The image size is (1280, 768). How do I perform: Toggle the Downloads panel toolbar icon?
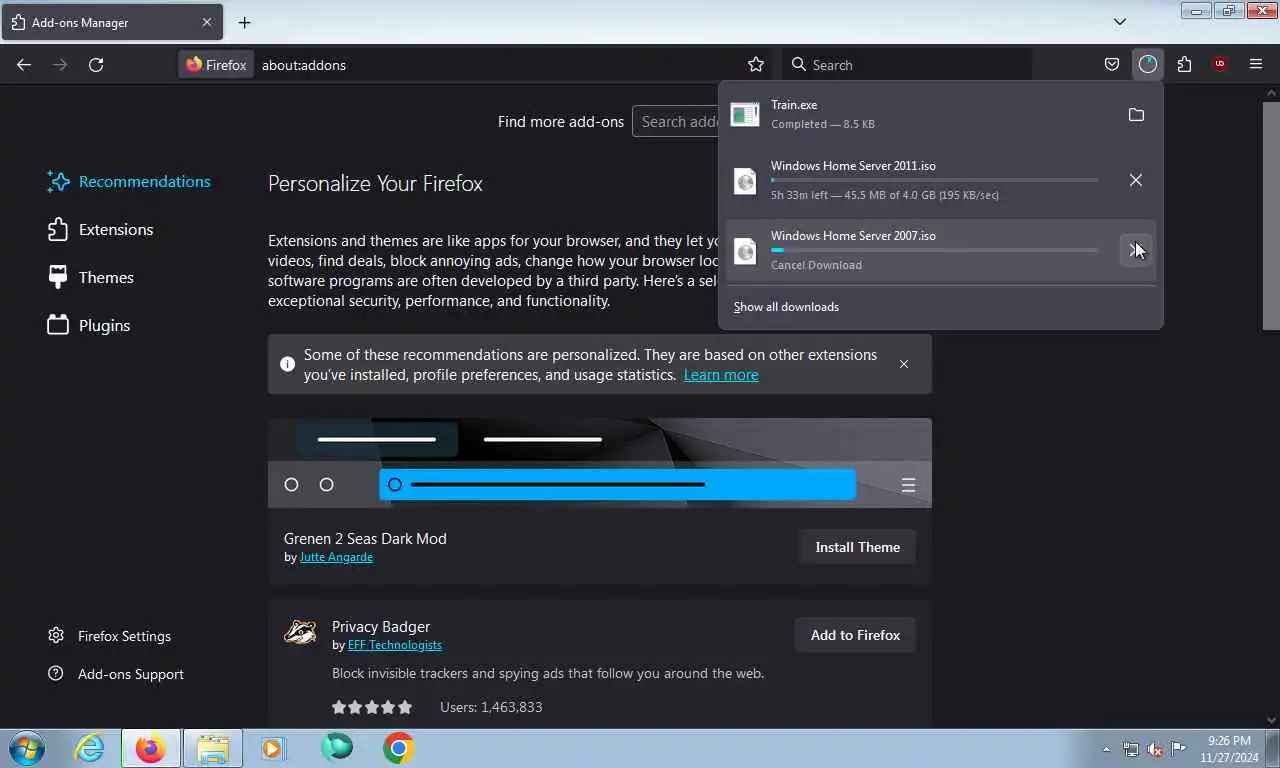(x=1147, y=64)
